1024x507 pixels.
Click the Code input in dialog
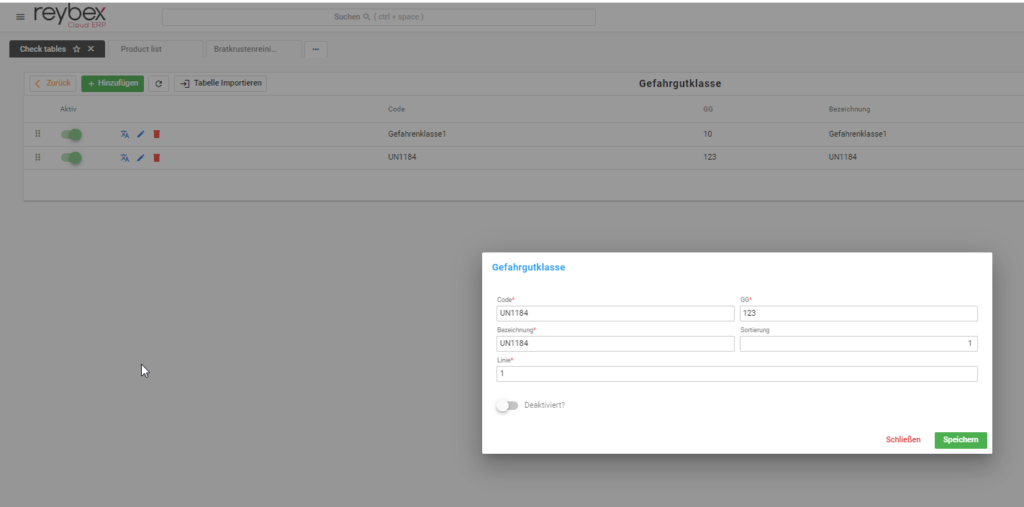coord(615,314)
